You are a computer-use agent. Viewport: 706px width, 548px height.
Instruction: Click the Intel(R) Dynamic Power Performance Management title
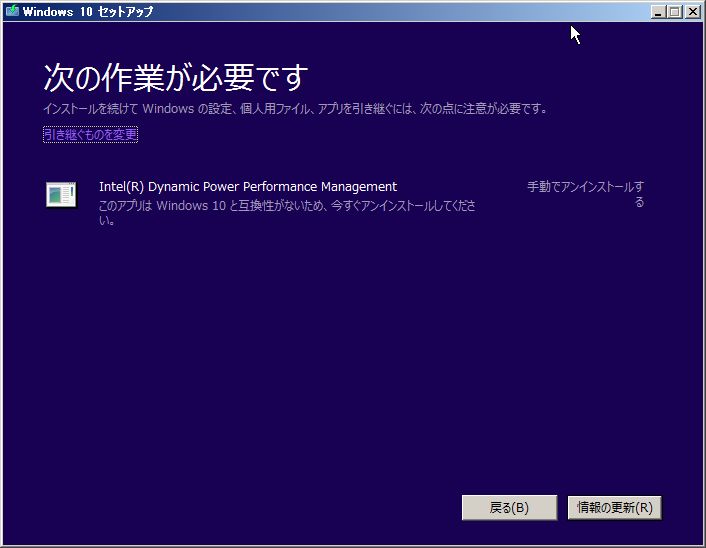pyautogui.click(x=248, y=186)
